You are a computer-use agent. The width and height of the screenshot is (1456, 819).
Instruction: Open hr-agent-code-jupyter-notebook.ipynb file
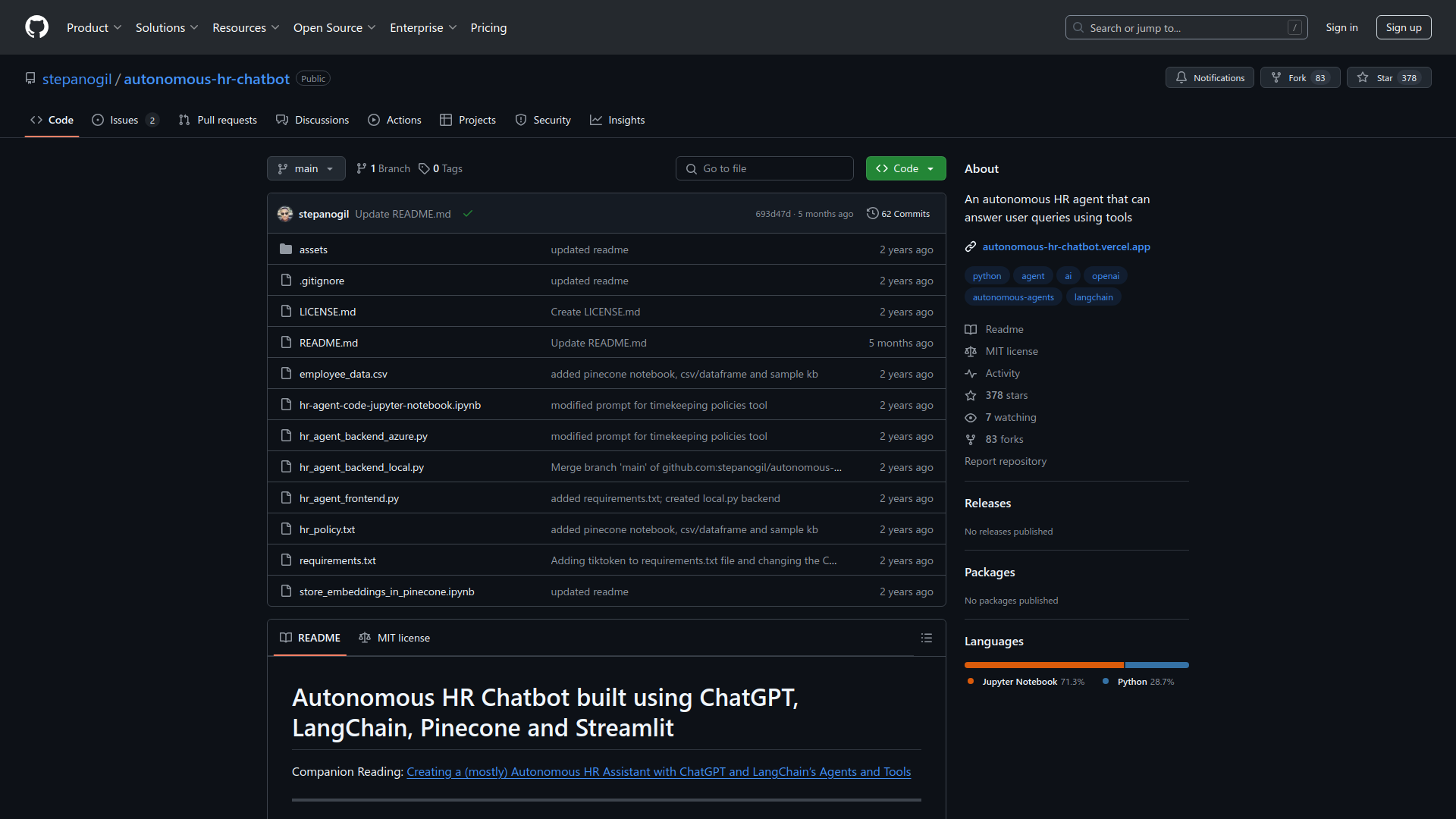(x=390, y=405)
